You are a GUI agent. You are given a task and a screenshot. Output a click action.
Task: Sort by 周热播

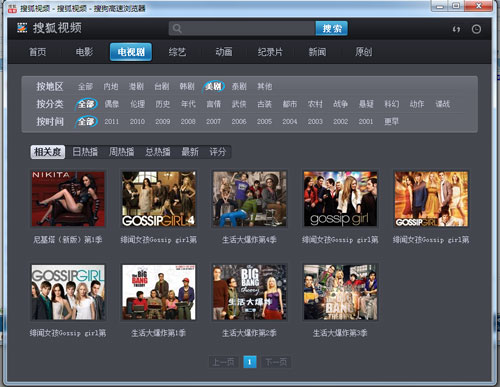coord(122,152)
